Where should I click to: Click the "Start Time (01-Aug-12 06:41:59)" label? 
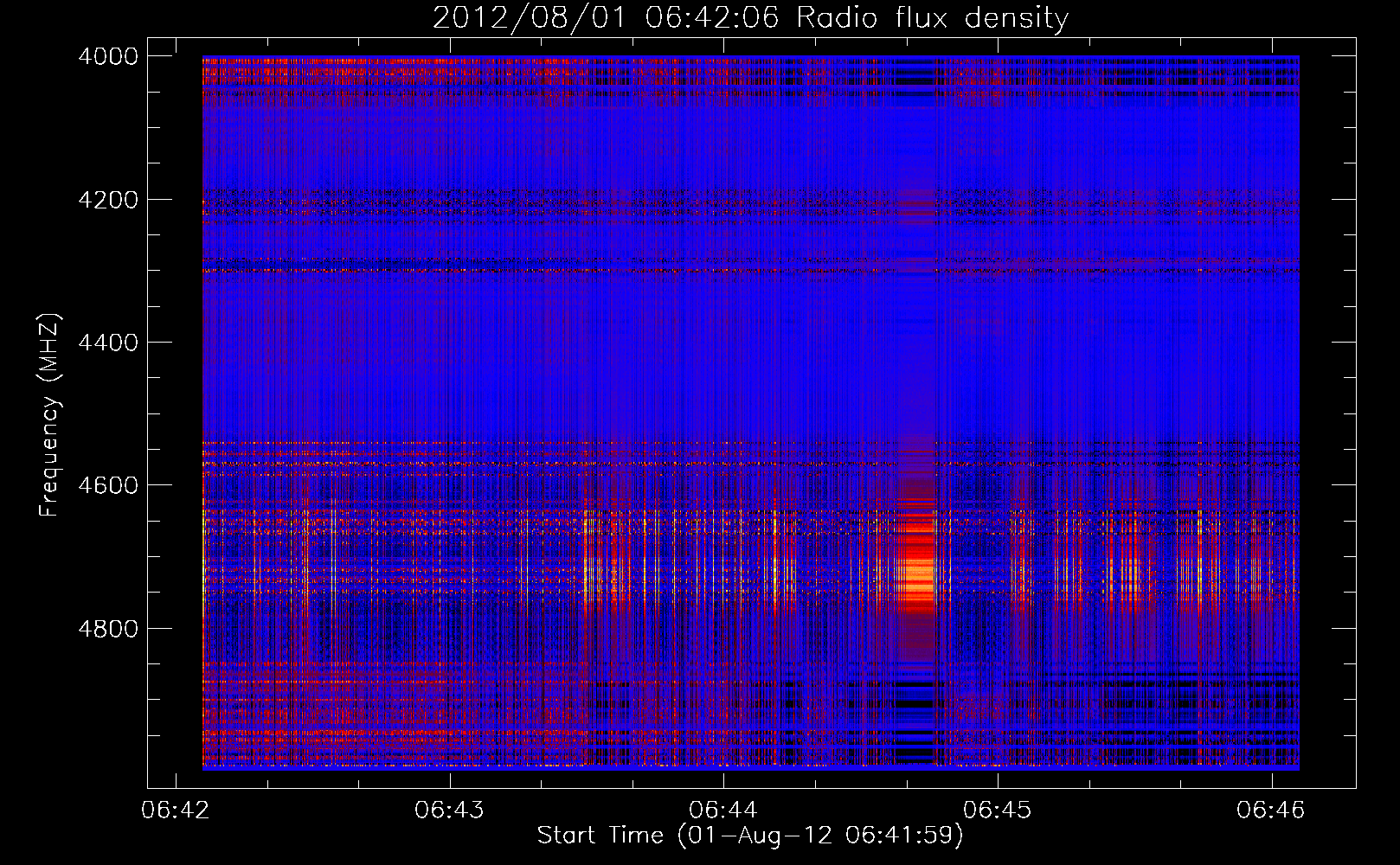[750, 836]
